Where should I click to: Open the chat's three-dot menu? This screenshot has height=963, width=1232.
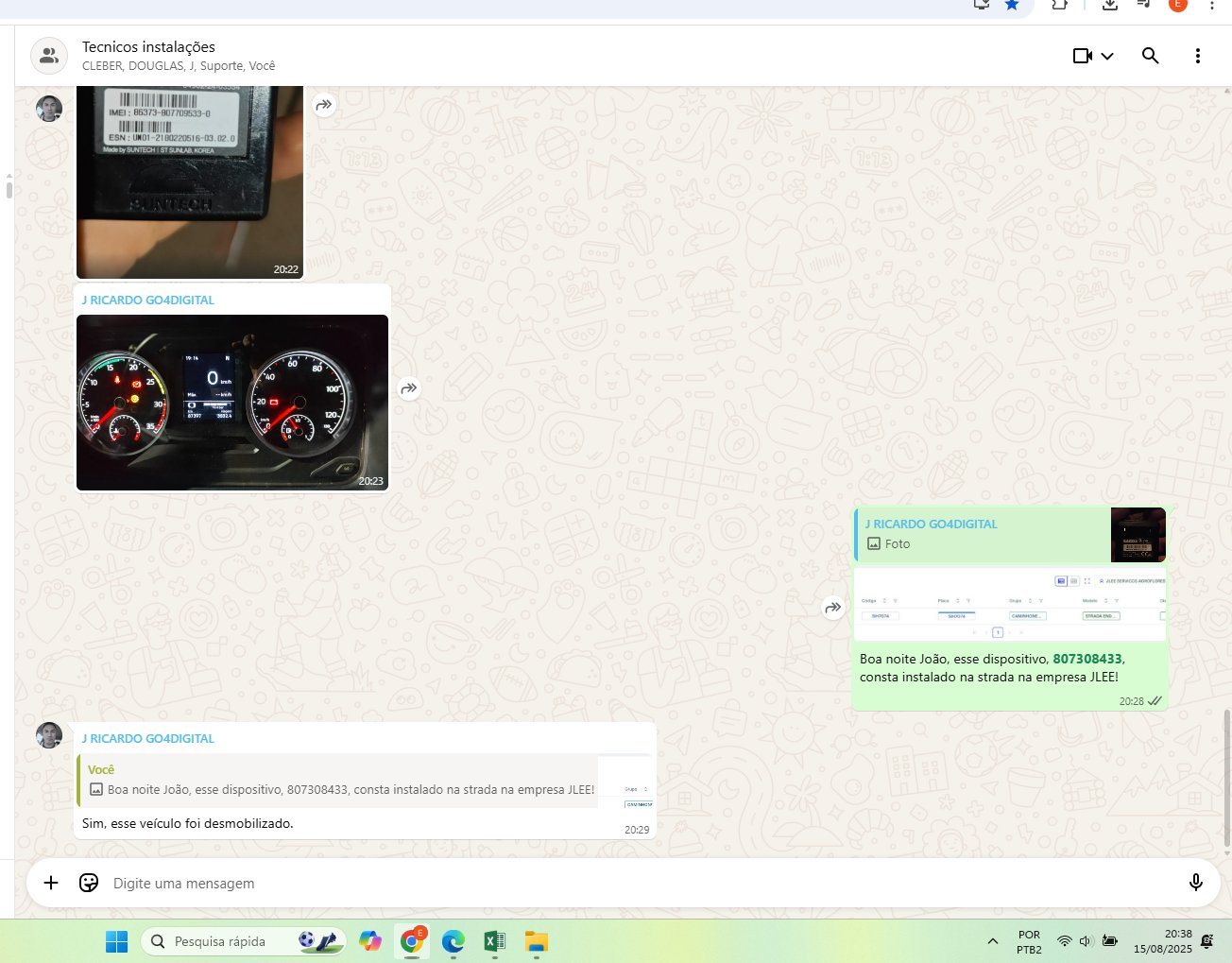click(1197, 56)
